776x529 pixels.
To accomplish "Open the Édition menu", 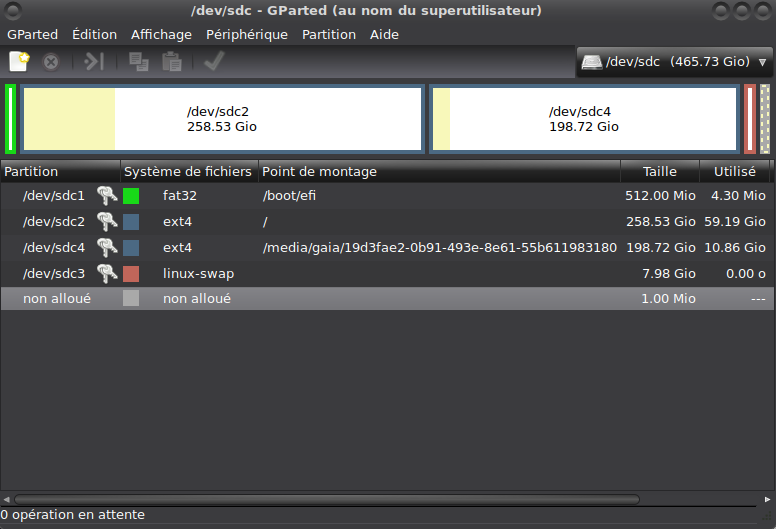I will pos(95,35).
